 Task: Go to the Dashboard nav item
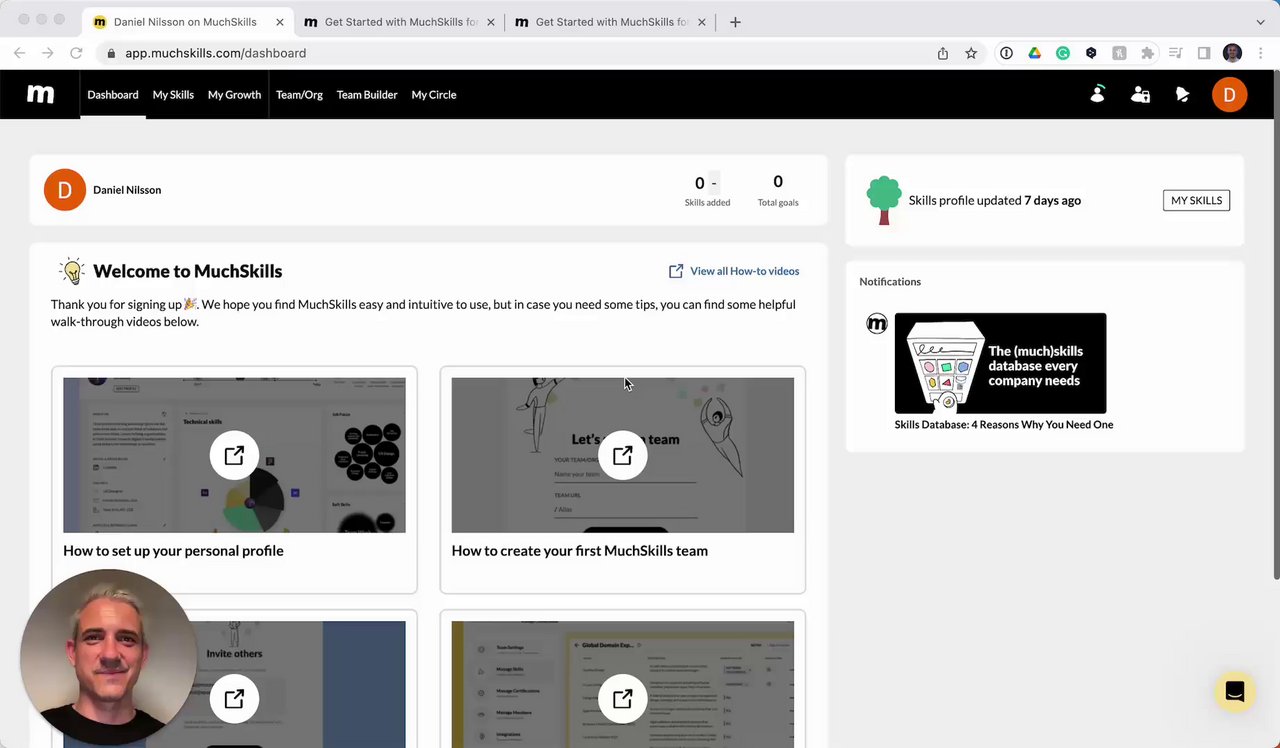coord(113,95)
